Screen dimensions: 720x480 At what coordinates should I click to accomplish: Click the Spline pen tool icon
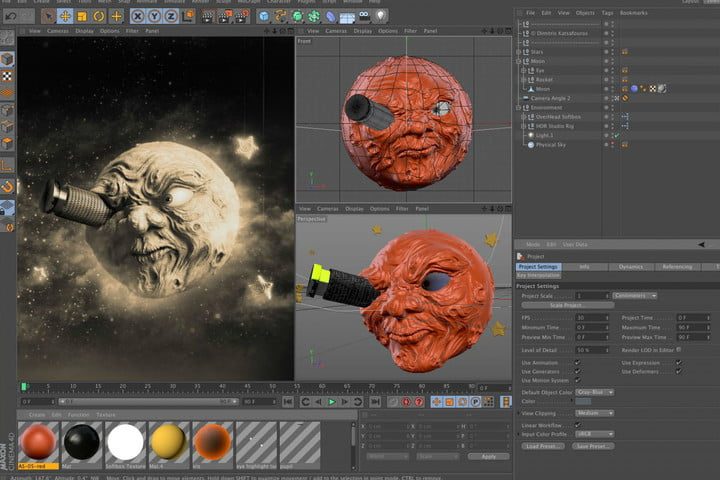(281, 17)
